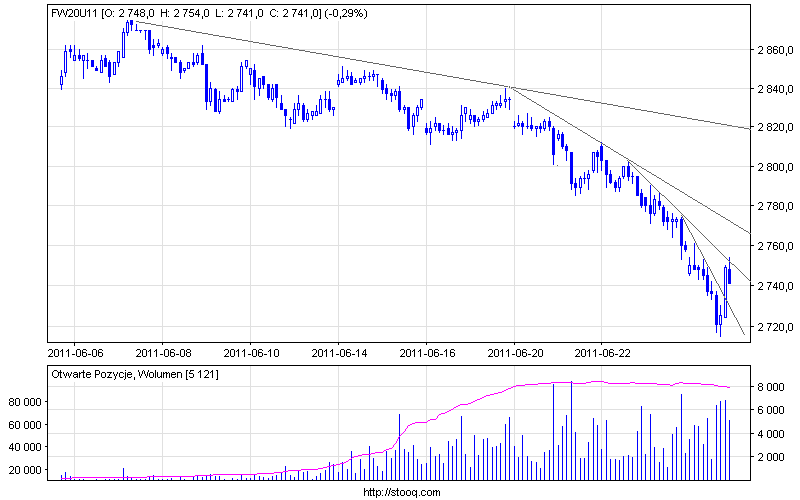
Task: Click the 2 740,0 price axis label
Action: (x=776, y=286)
